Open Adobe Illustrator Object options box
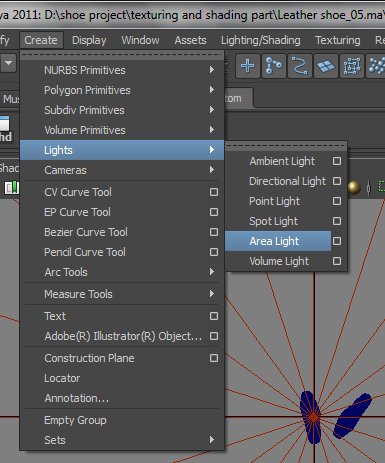Screen dimensions: 385x463 pos(214,336)
